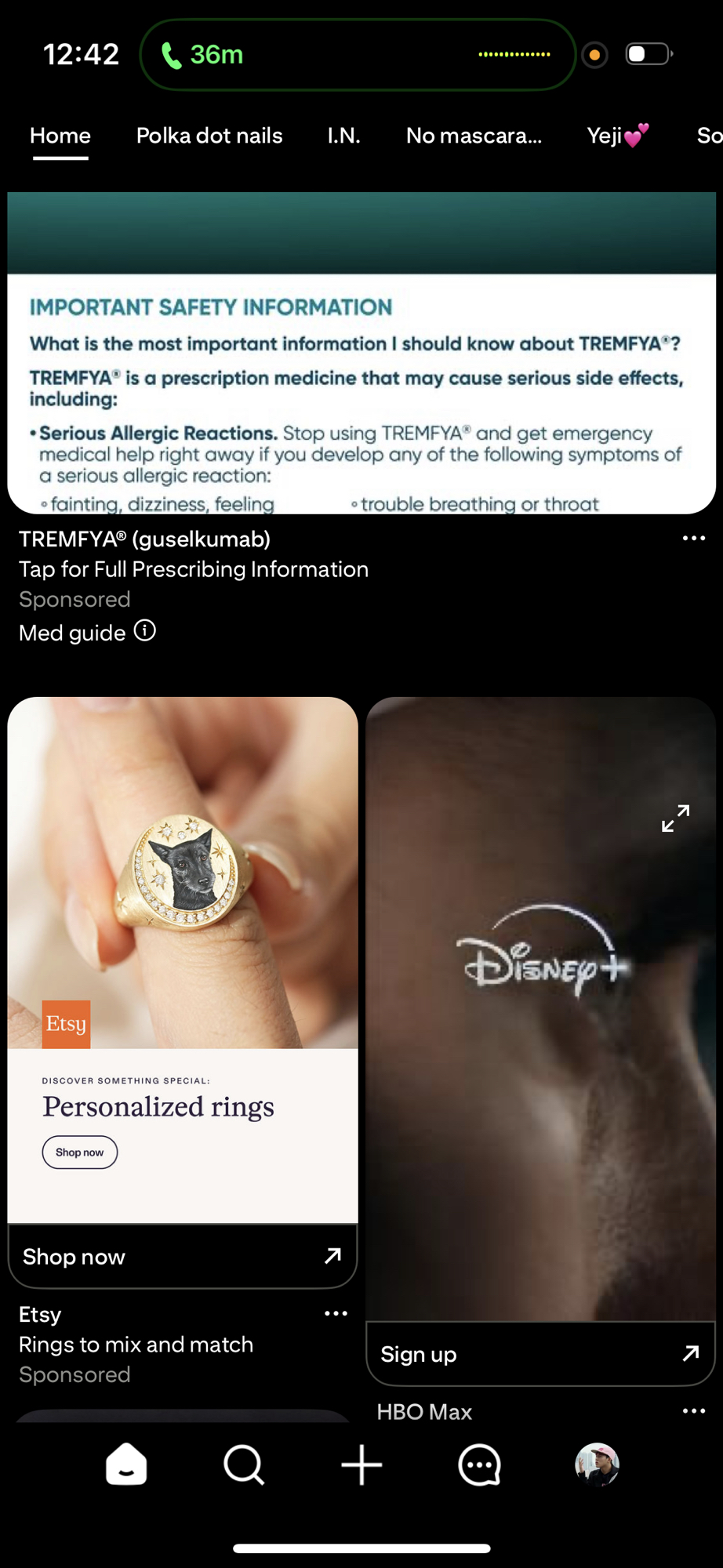Select the No mascara tab
Image resolution: width=723 pixels, height=1568 pixels.
tap(474, 136)
